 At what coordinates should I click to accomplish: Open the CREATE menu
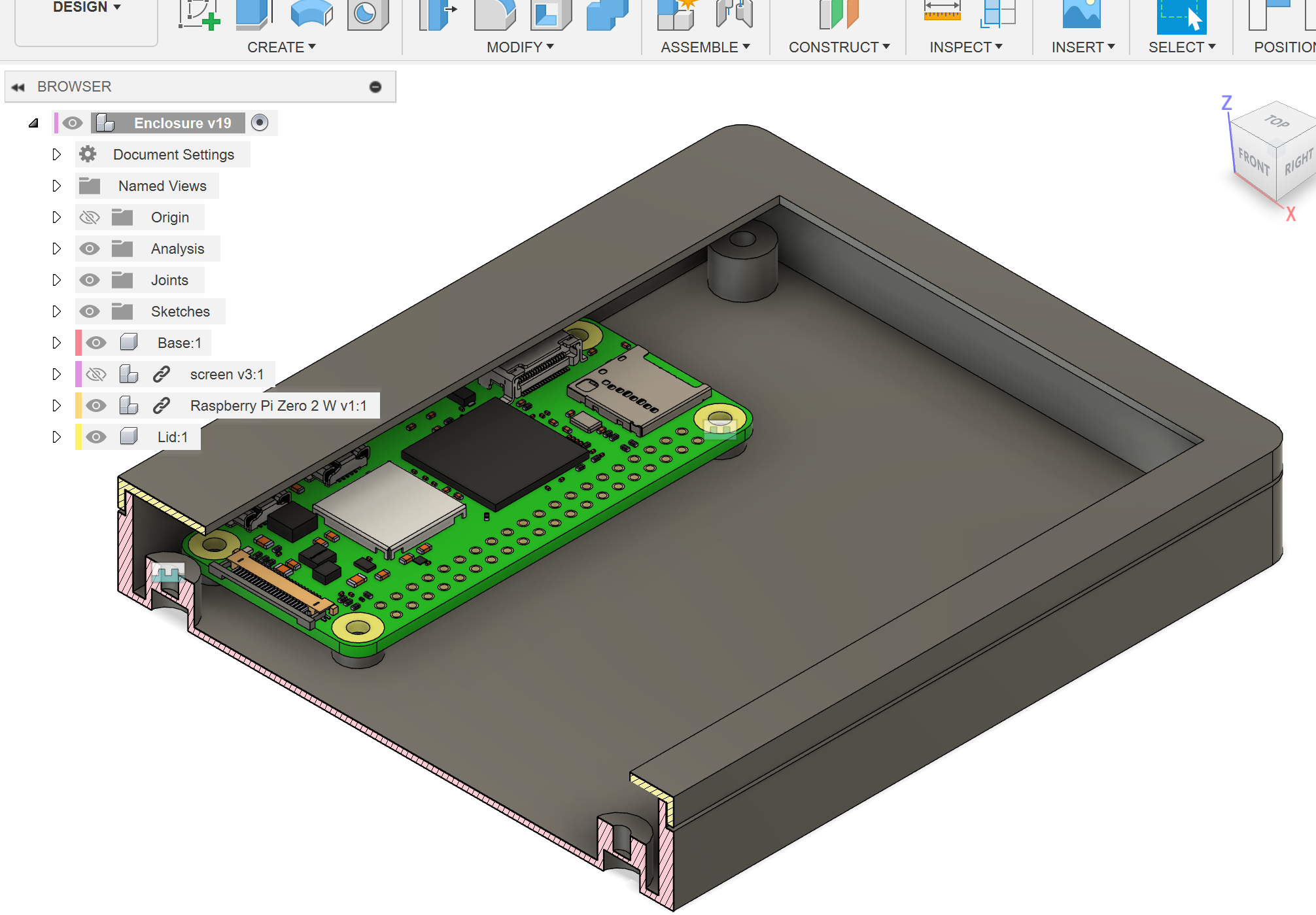281,47
